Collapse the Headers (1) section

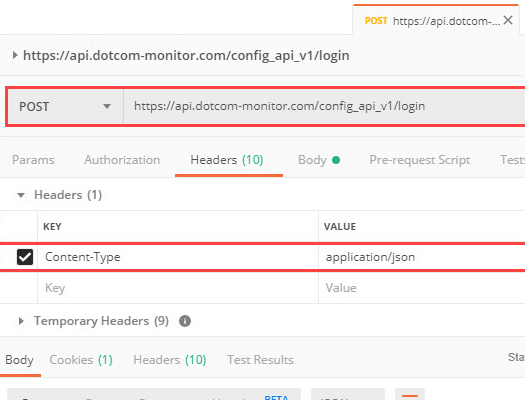(21, 195)
